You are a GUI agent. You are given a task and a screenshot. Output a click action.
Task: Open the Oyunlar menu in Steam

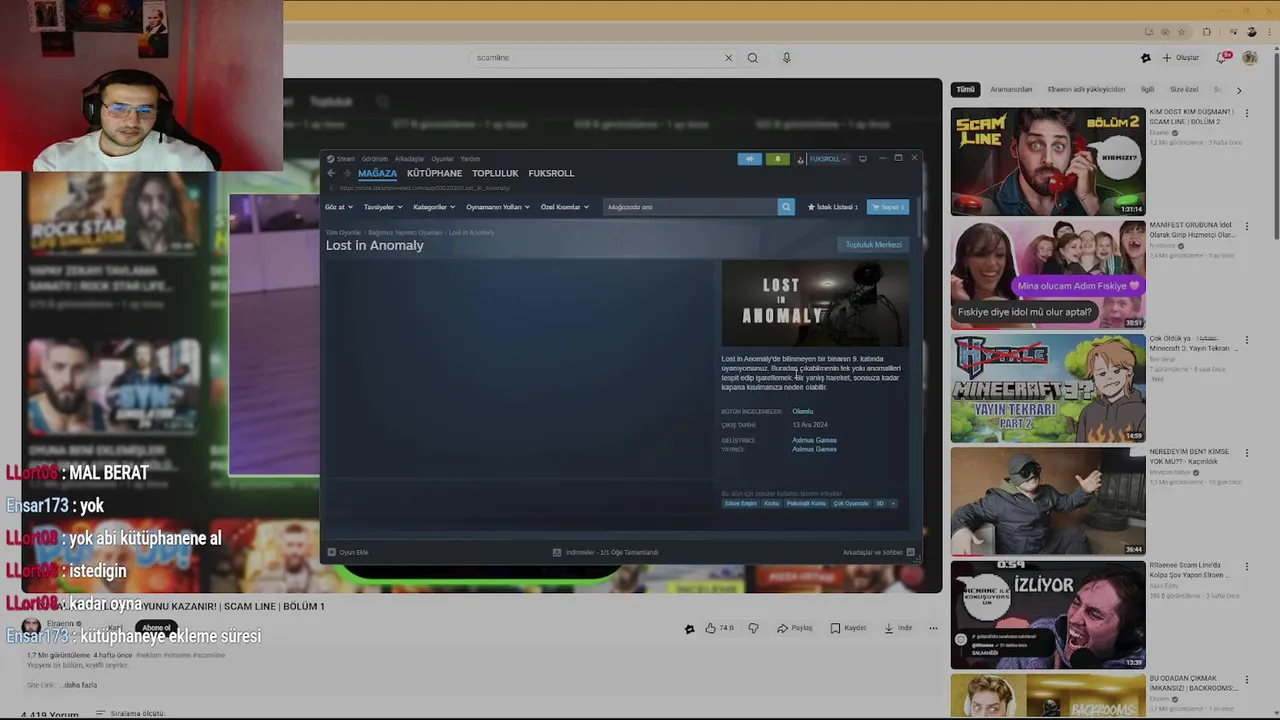442,159
